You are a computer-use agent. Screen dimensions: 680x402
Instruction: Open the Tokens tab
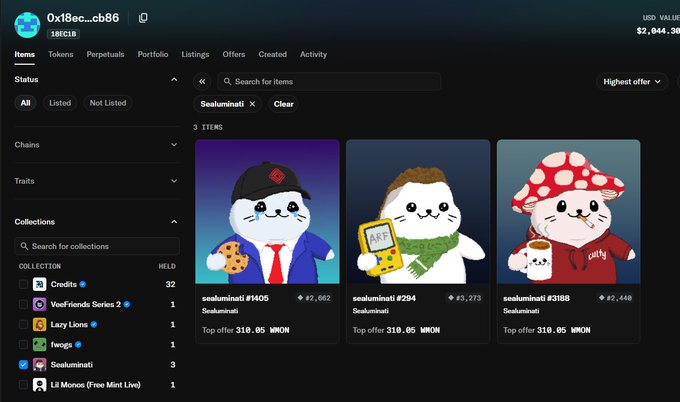click(61, 54)
